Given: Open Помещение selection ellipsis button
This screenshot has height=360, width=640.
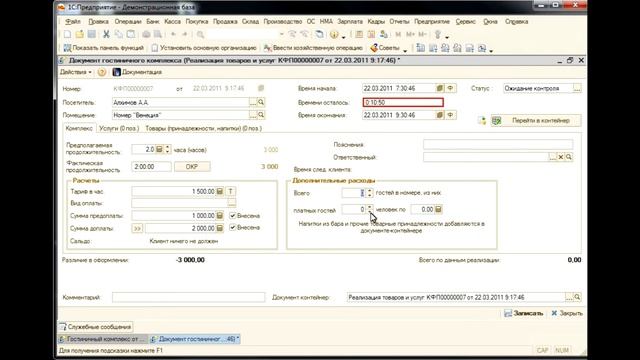Looking at the screenshot, I should [x=253, y=115].
